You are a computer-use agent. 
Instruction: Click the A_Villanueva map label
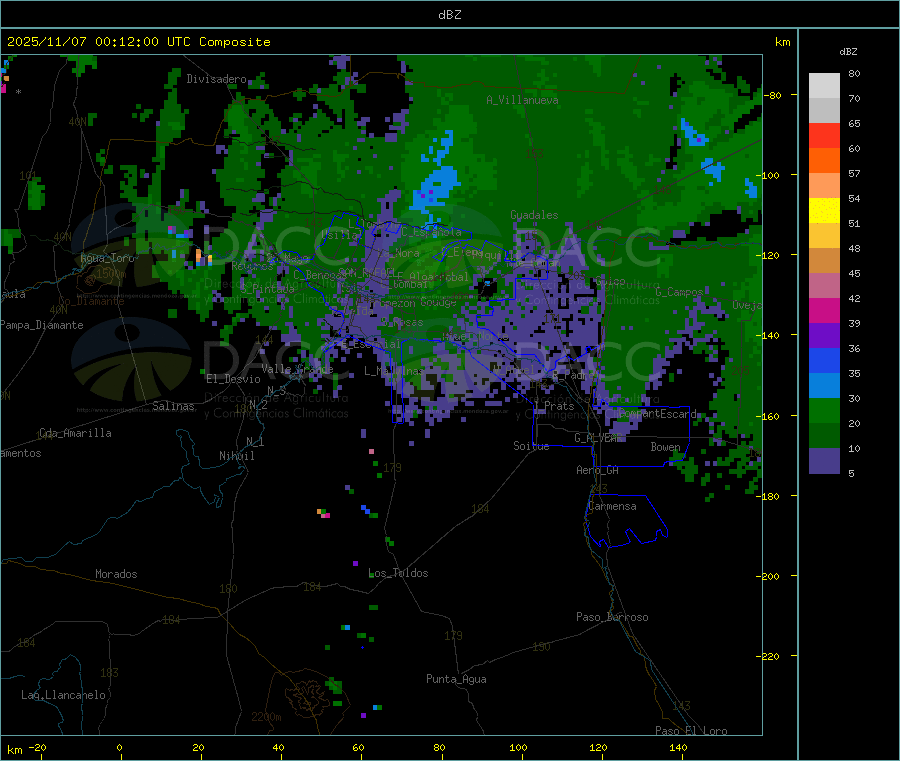pyautogui.click(x=522, y=100)
